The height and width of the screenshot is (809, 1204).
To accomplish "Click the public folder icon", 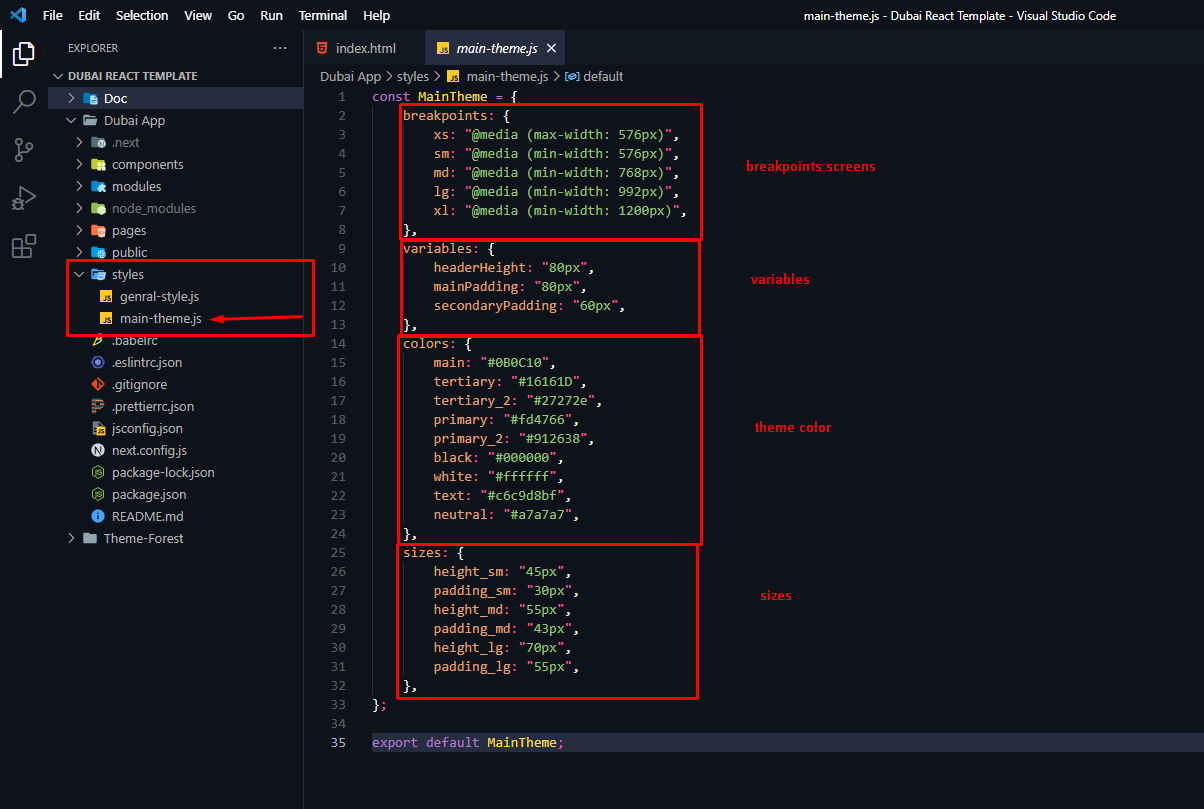I will [98, 252].
